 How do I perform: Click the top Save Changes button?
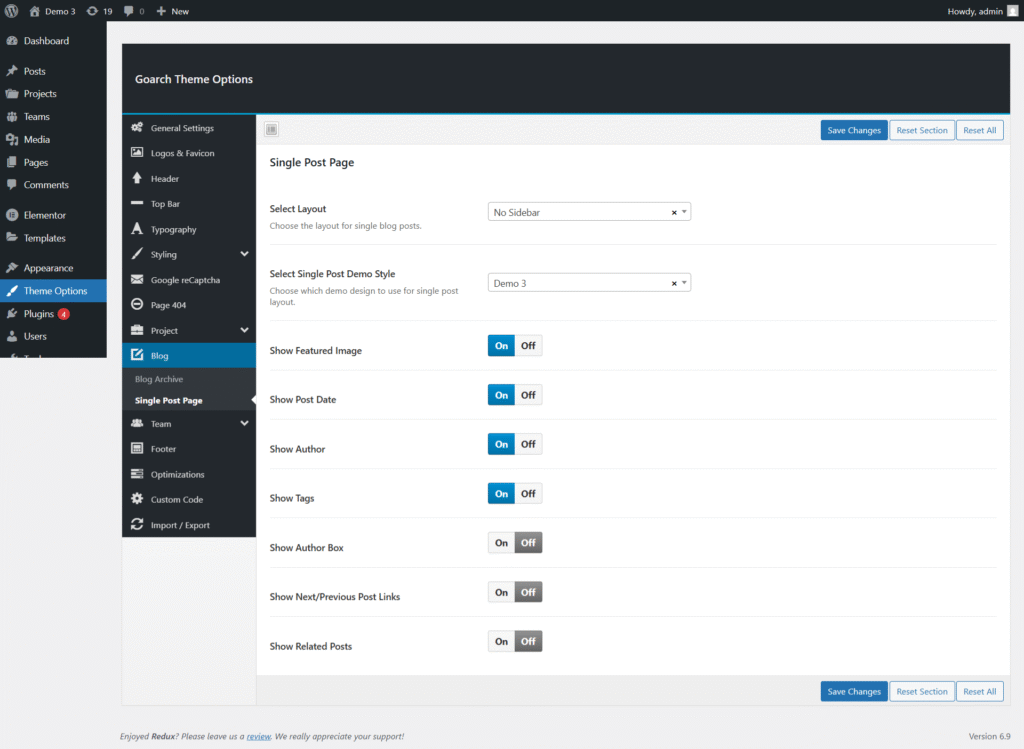(854, 130)
